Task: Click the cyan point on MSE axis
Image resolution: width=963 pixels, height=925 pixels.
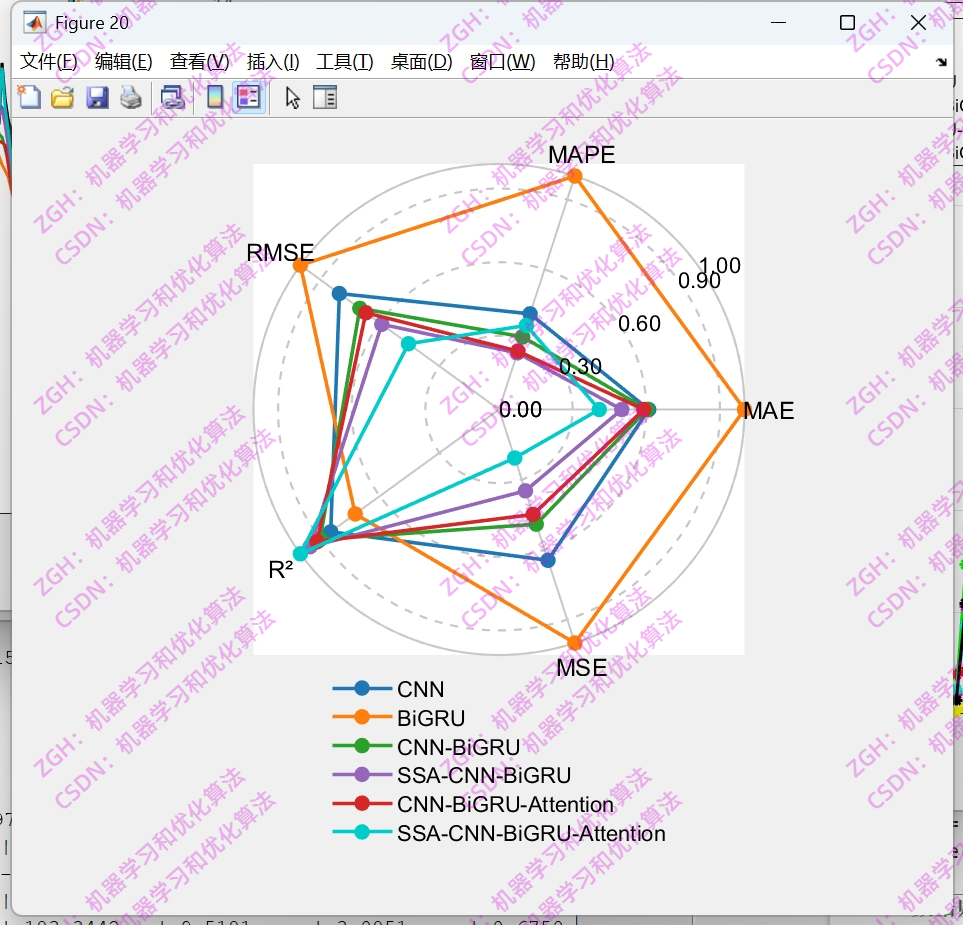Action: [515, 458]
